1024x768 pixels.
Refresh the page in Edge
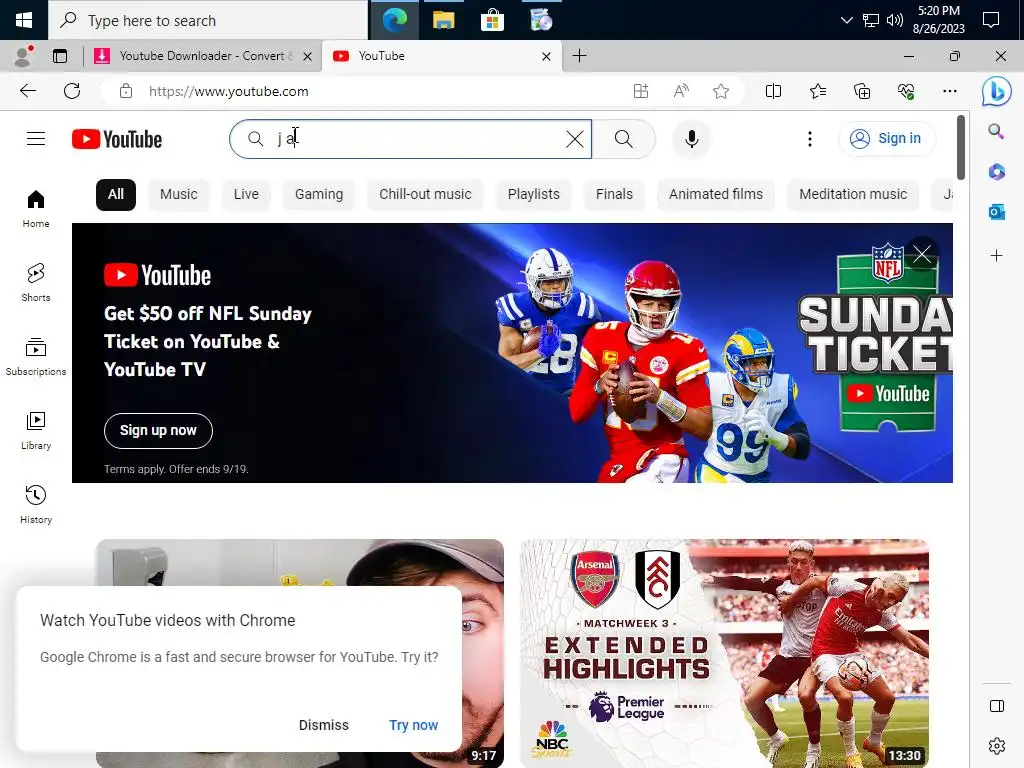click(x=72, y=91)
